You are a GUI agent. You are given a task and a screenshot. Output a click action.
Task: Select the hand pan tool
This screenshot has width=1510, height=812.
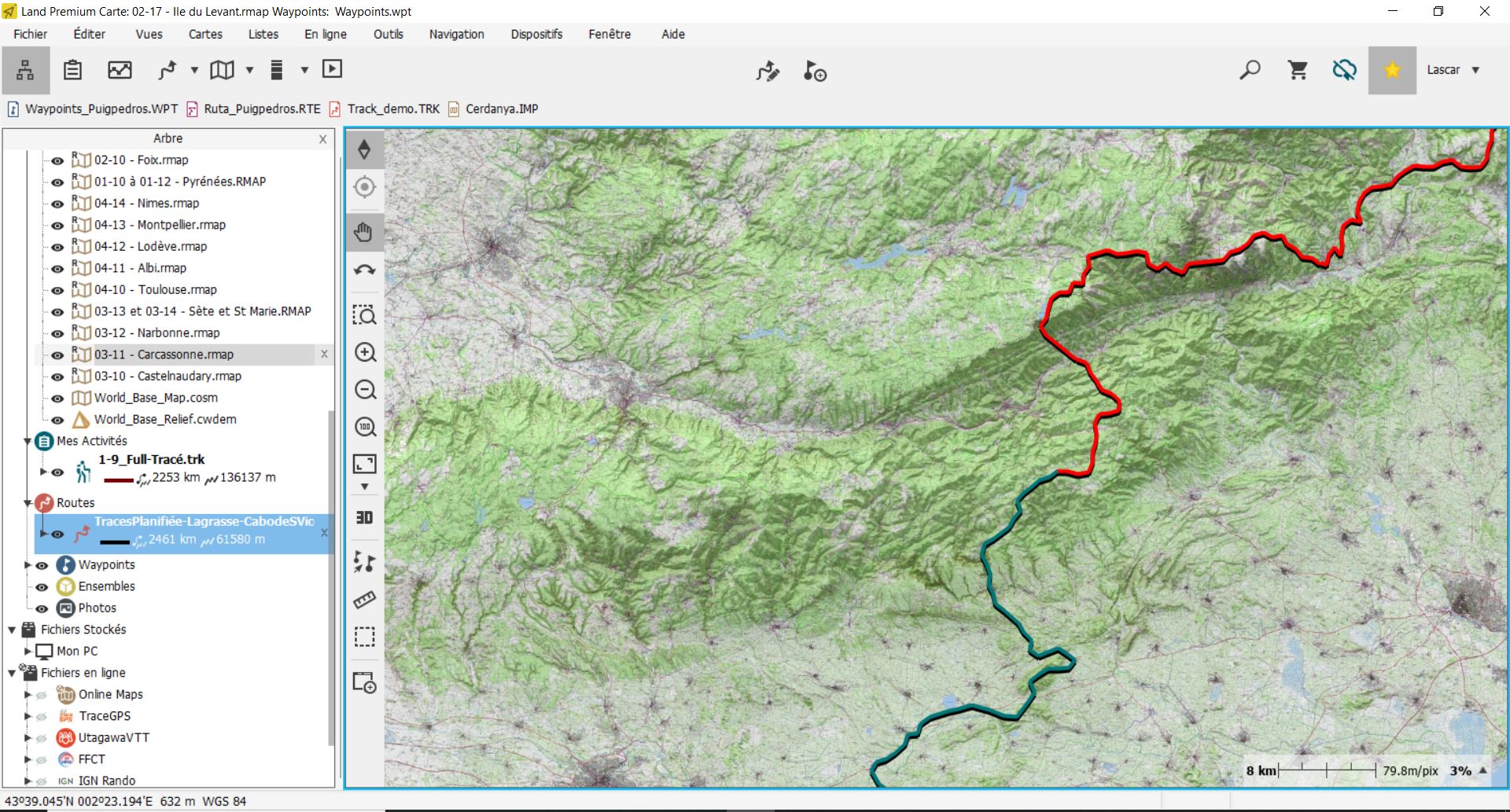365,232
